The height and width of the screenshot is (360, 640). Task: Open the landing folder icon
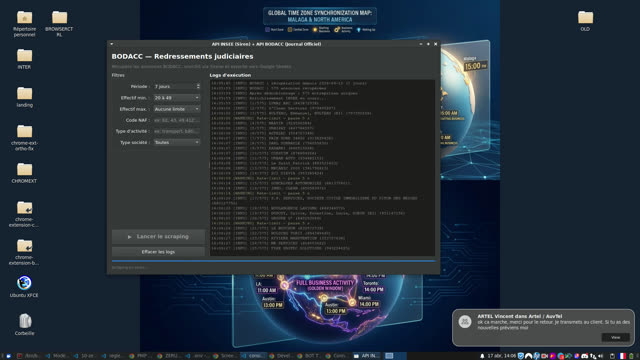[24, 97]
